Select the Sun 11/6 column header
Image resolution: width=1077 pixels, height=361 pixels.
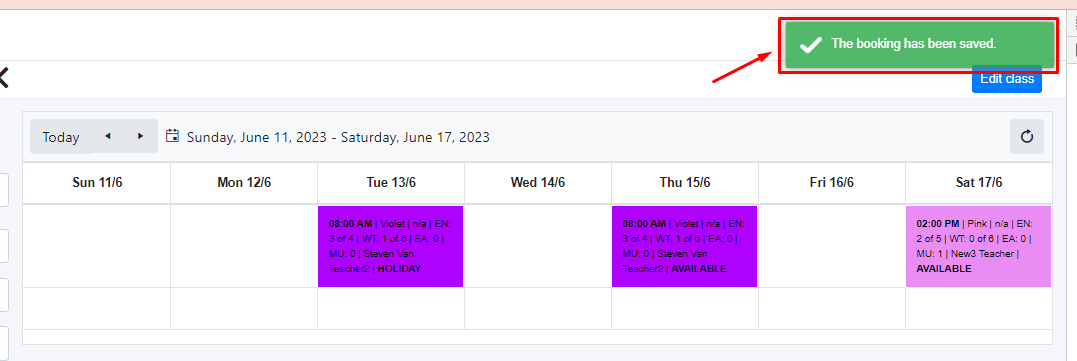(97, 183)
